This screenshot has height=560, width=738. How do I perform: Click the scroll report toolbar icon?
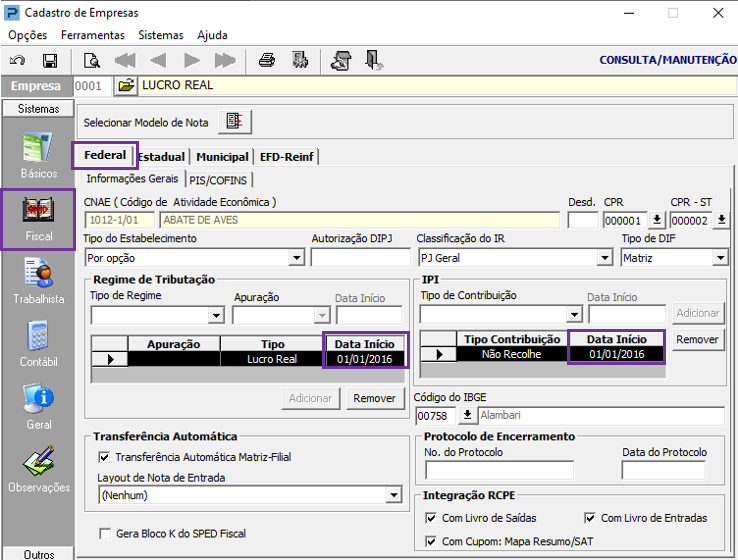tap(341, 61)
